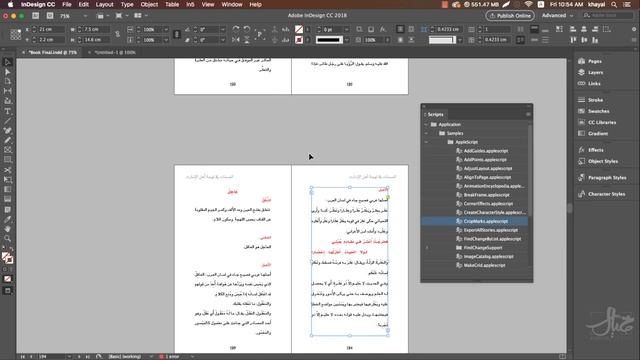Click the reference point locator grid
The height and width of the screenshot is (360, 640).
[16, 35]
